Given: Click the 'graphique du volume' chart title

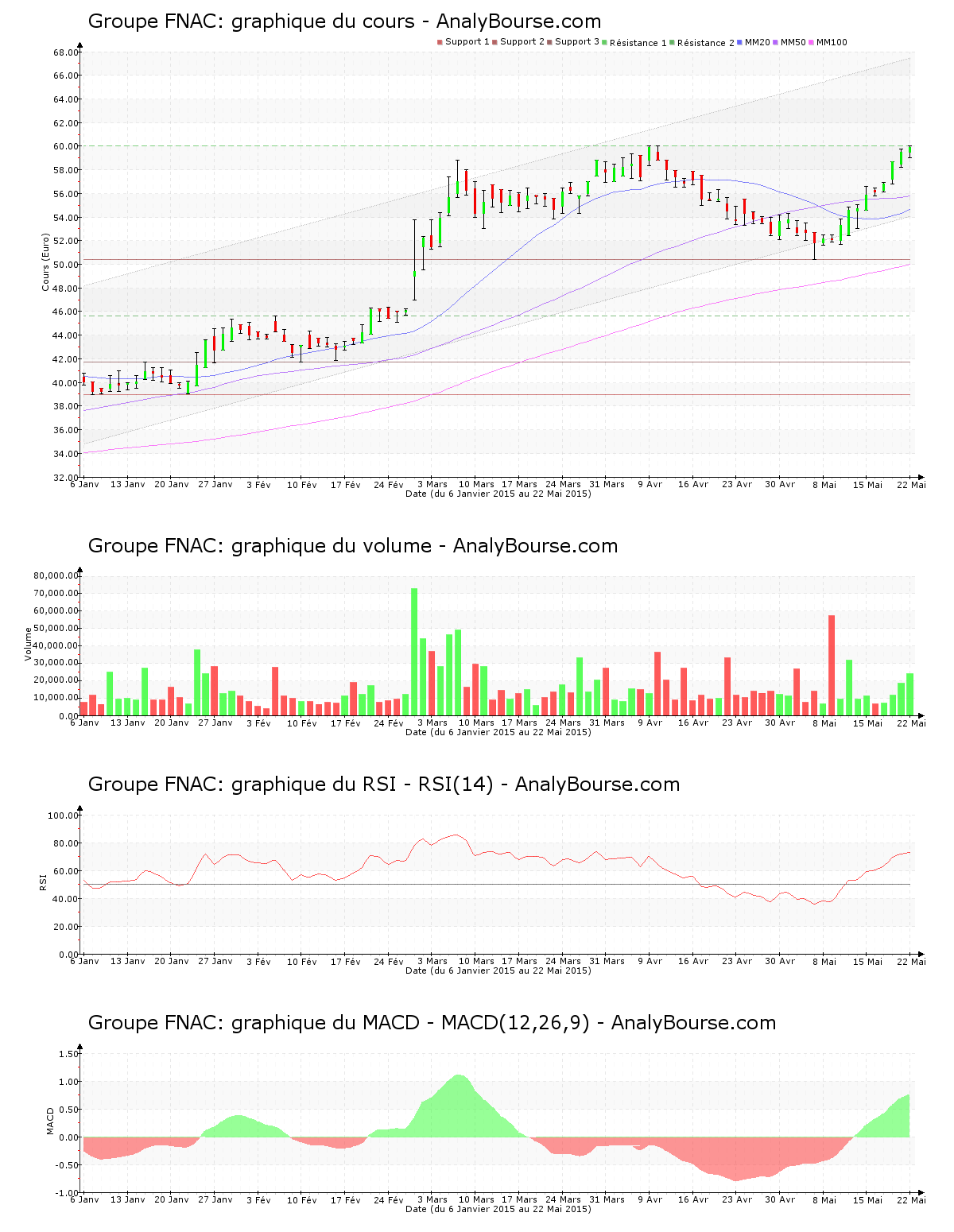Looking at the screenshot, I should (353, 546).
